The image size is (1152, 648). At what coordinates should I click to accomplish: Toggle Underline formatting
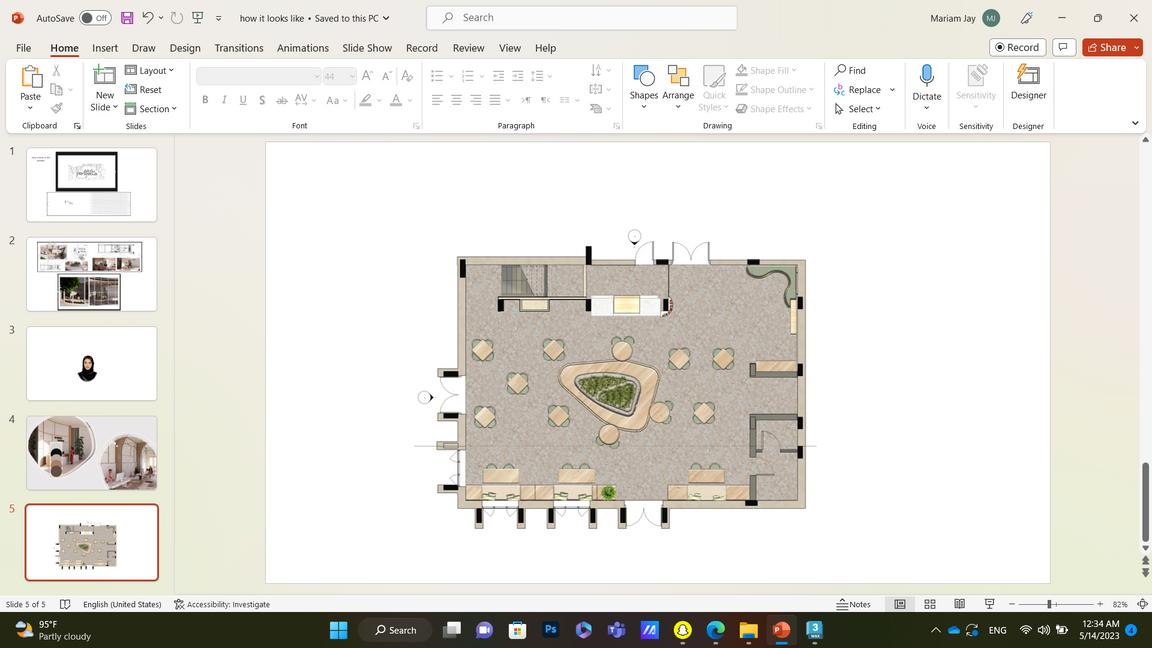pyautogui.click(x=243, y=100)
